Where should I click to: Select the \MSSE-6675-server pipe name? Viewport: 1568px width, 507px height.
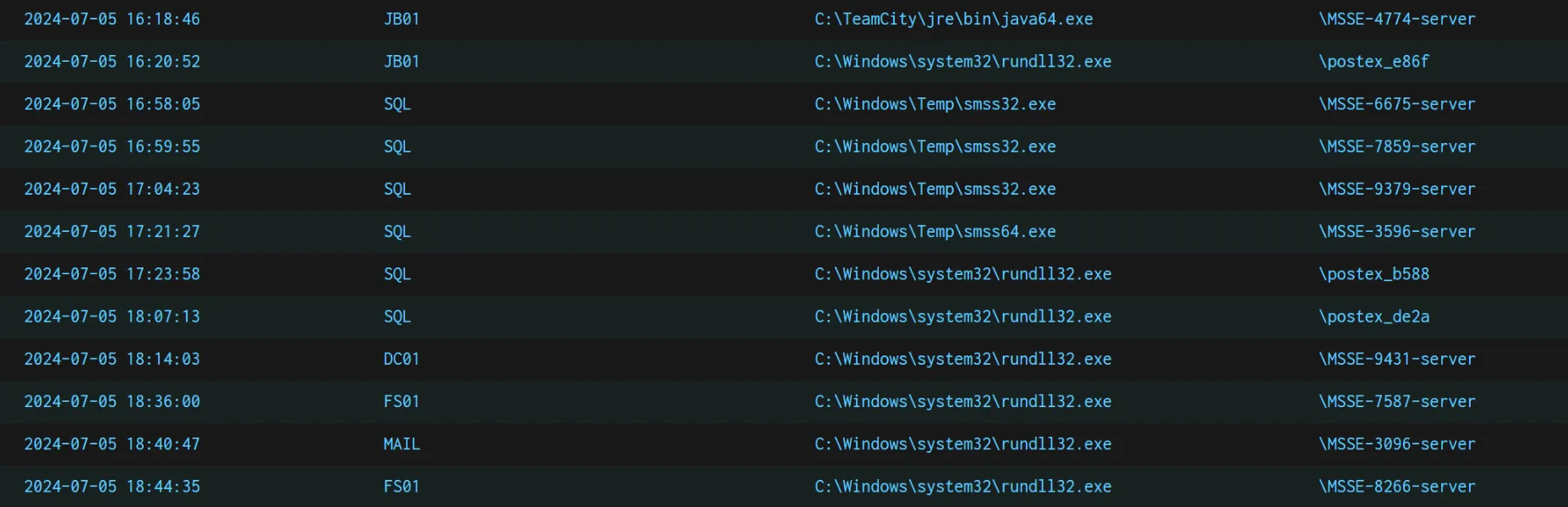1396,104
